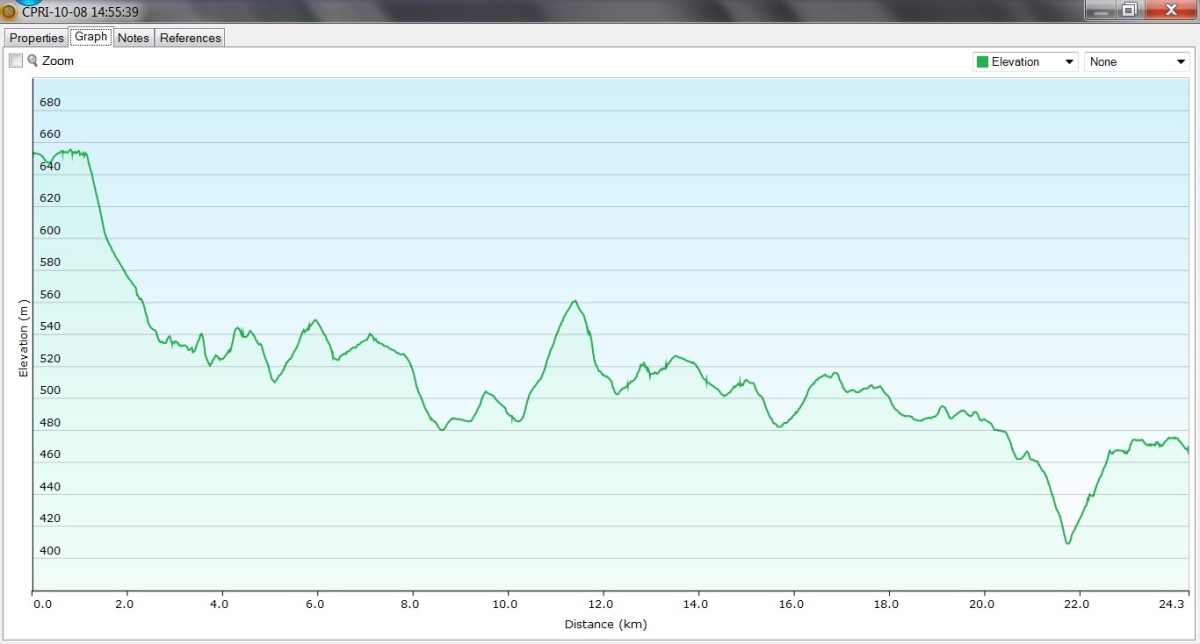Maximize the CPRI track window
This screenshot has width=1200, height=644.
(x=1129, y=10)
